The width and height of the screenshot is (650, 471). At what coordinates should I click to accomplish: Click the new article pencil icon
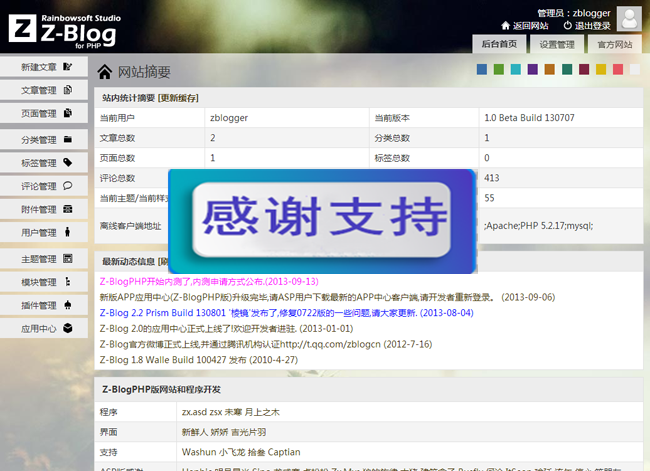pos(68,66)
